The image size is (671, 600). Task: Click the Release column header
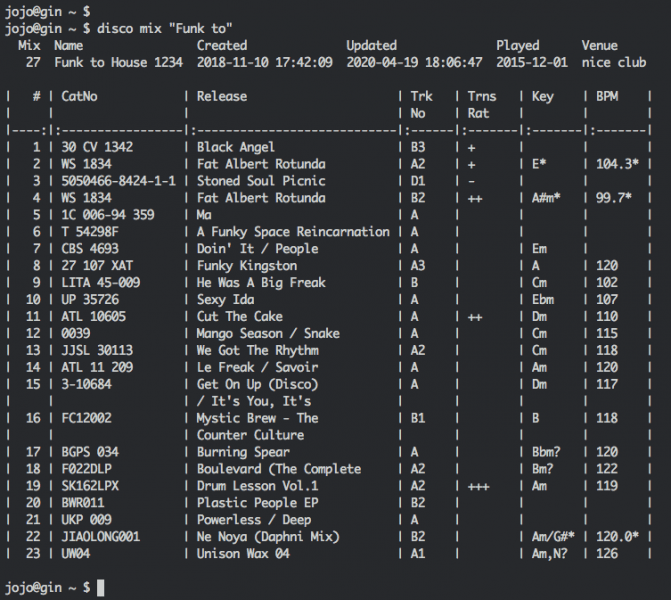(222, 96)
